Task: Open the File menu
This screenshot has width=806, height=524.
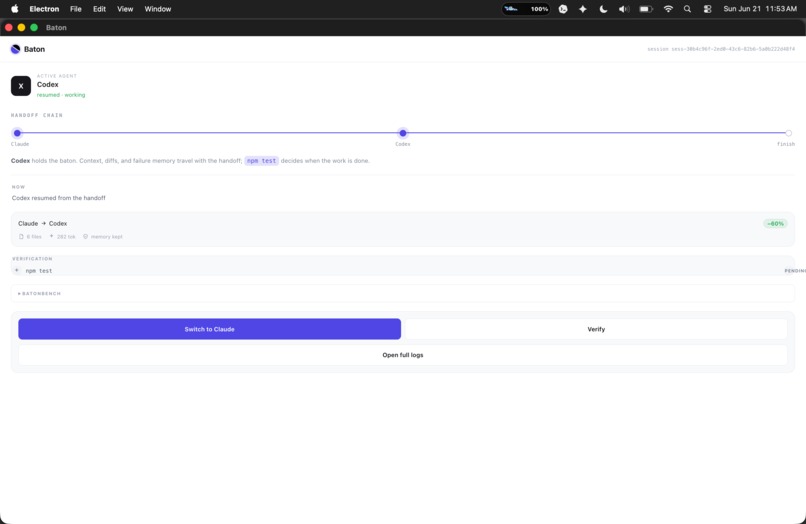Action: [x=76, y=9]
